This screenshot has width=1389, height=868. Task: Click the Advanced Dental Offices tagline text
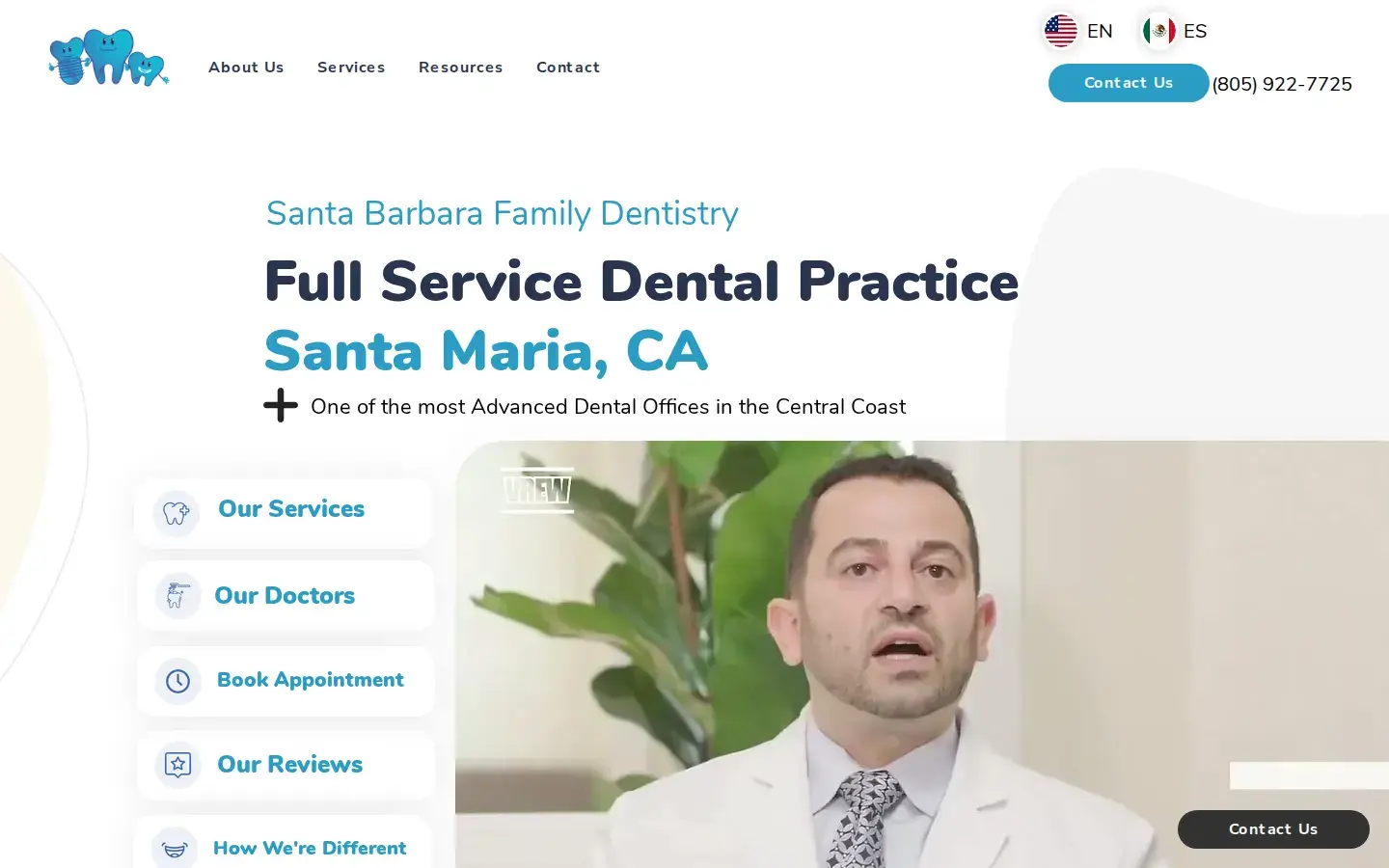[x=608, y=407]
